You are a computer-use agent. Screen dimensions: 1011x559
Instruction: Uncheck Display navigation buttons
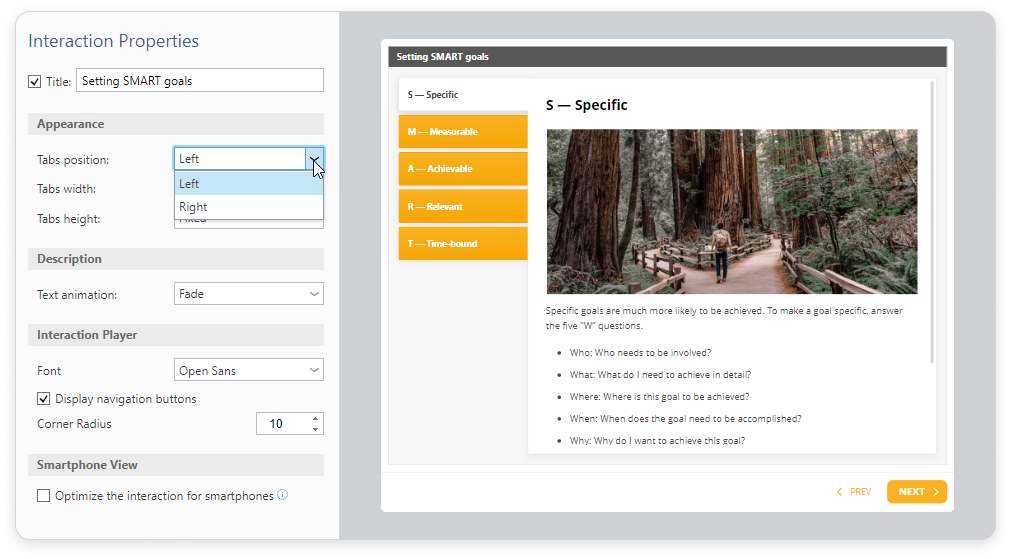(44, 399)
